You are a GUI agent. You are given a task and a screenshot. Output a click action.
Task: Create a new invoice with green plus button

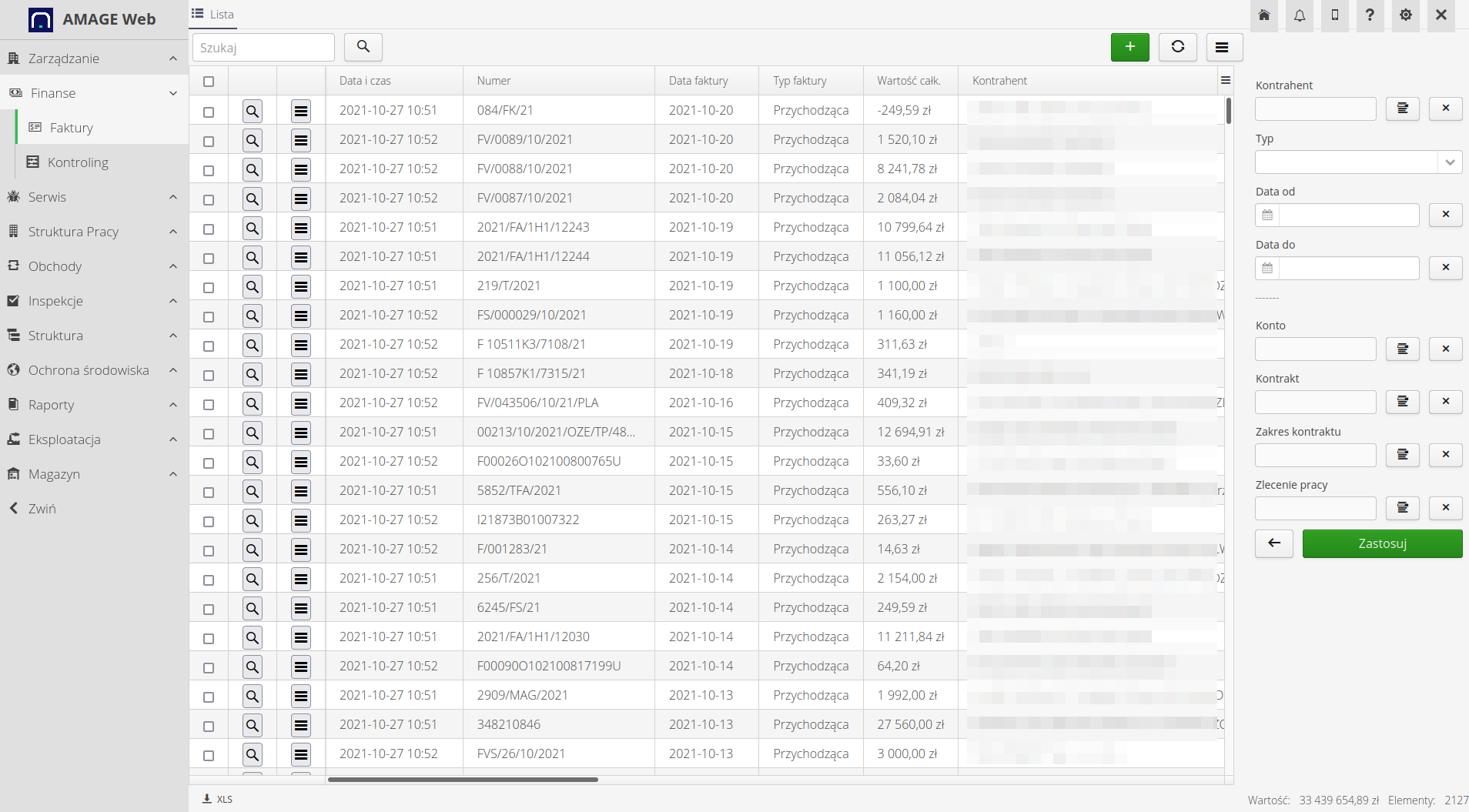(x=1129, y=47)
